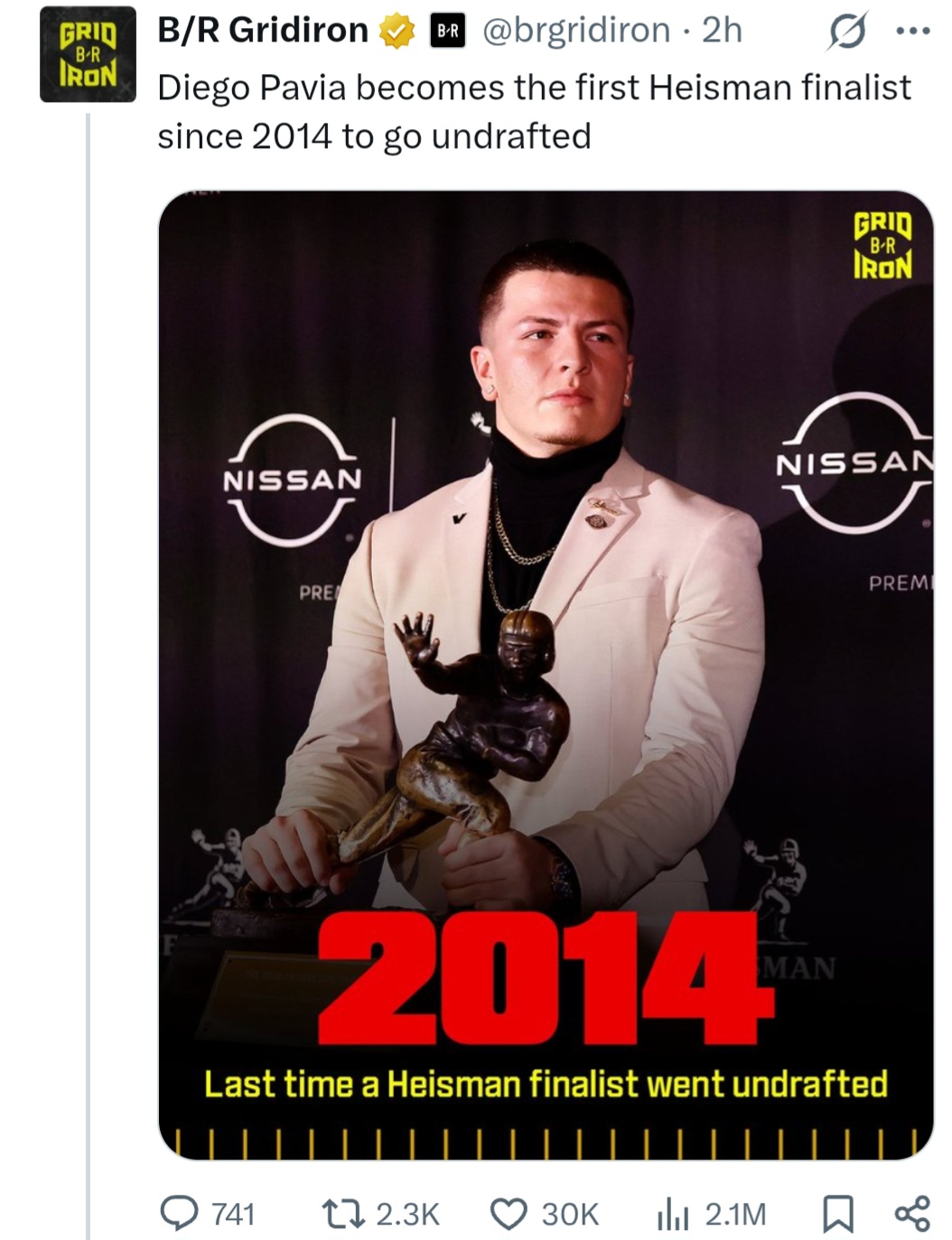
Task: Click the 2.1M views count
Action: tap(735, 1214)
